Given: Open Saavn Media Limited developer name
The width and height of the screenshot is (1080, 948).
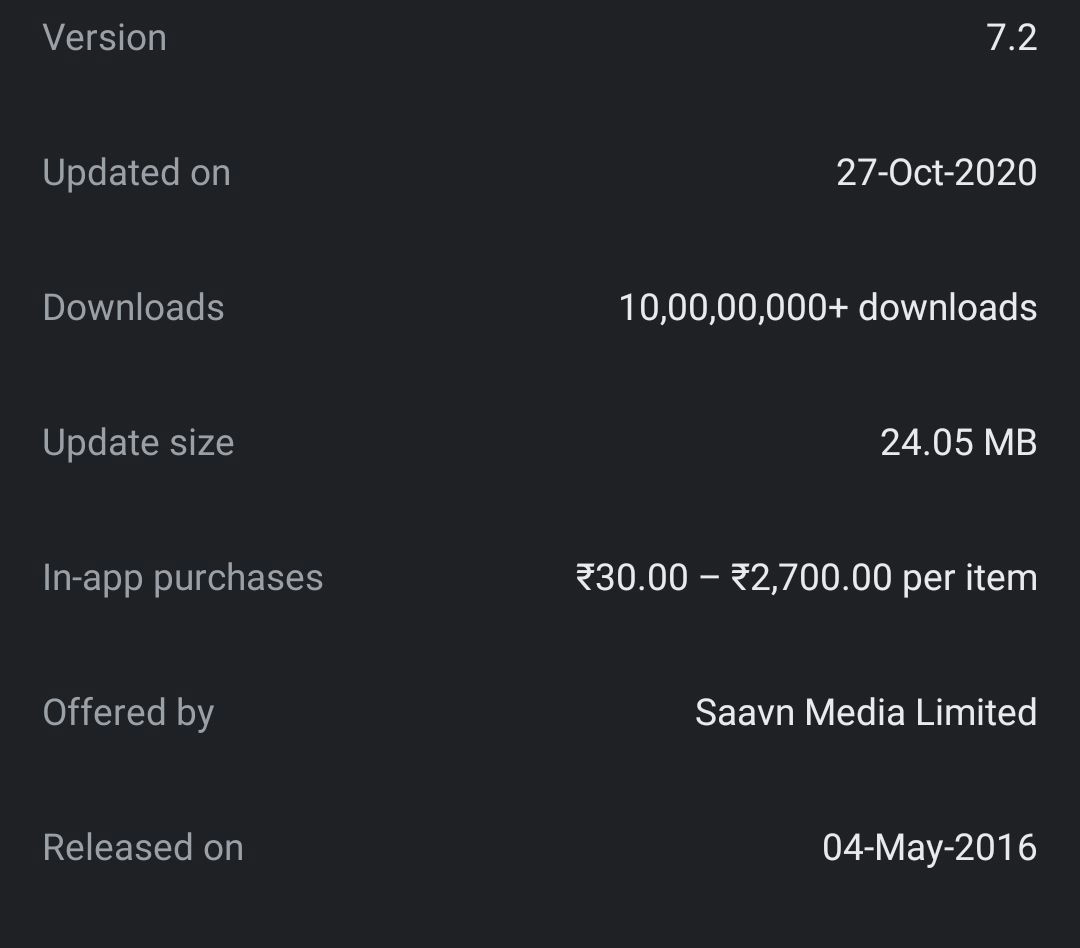Looking at the screenshot, I should coord(865,713).
